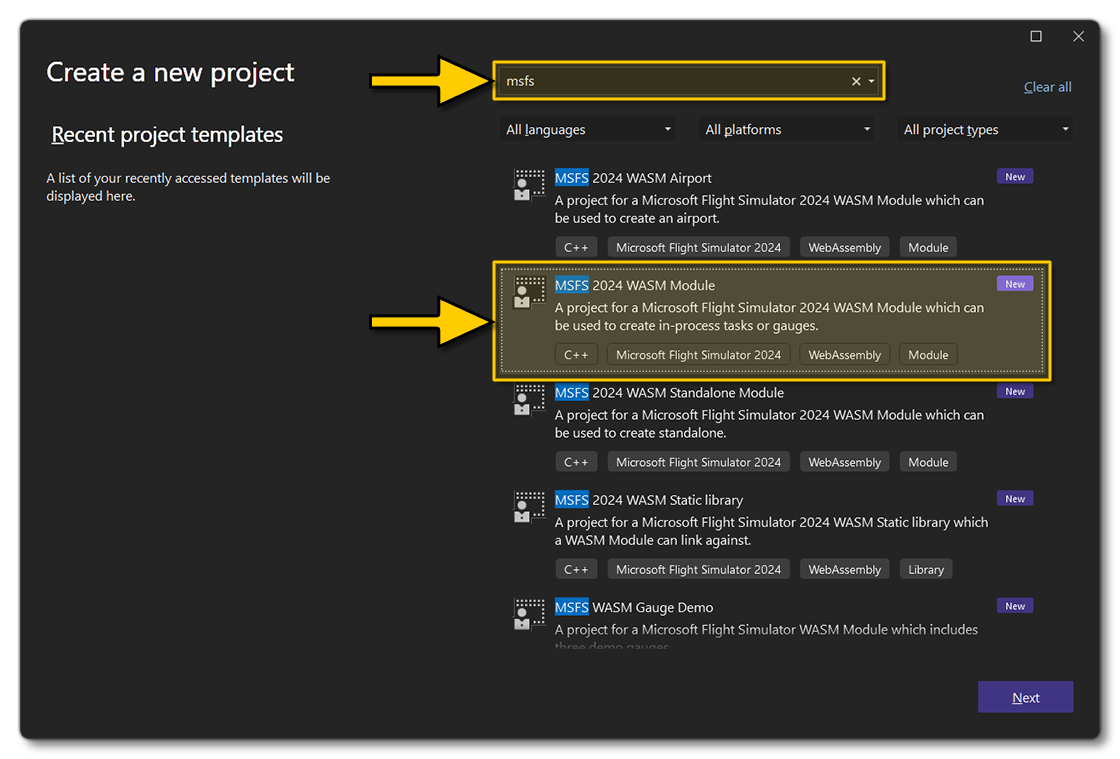1120x759 pixels.
Task: Click the WebAssembly tag under WASM Airport
Action: coord(844,248)
